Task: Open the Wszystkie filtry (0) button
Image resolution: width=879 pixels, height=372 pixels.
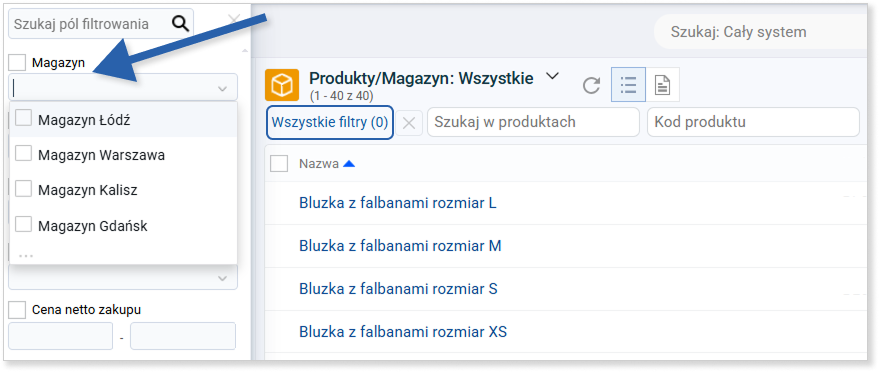Action: 330,122
